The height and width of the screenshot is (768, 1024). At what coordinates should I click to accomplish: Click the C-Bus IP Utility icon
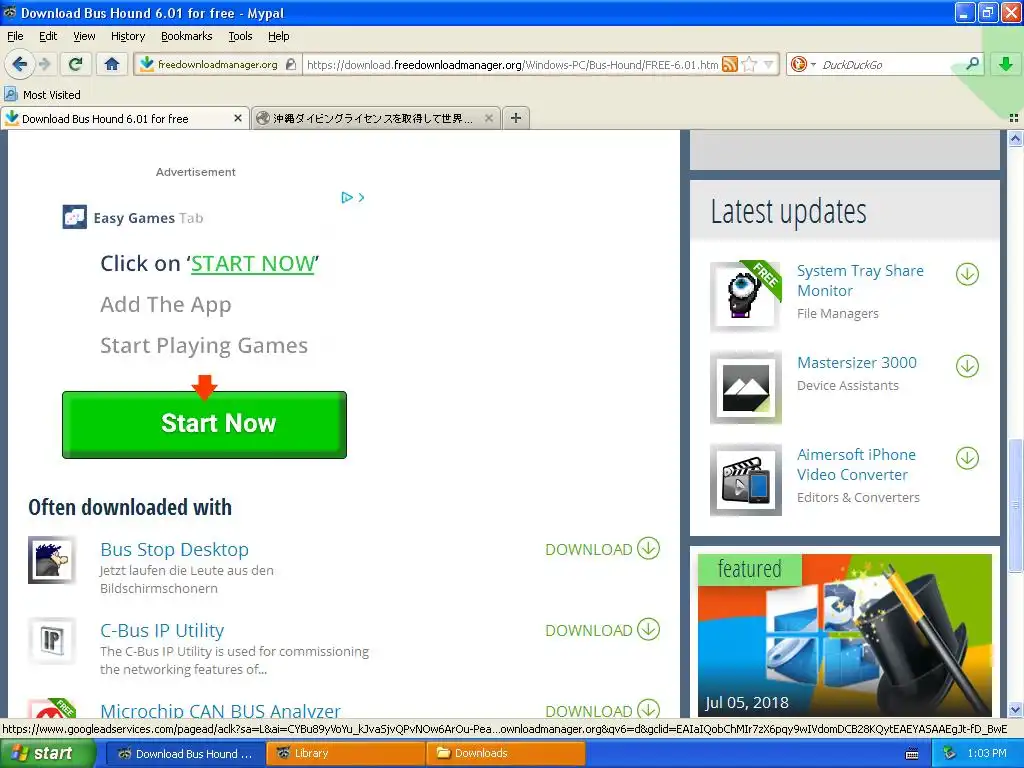coord(52,641)
